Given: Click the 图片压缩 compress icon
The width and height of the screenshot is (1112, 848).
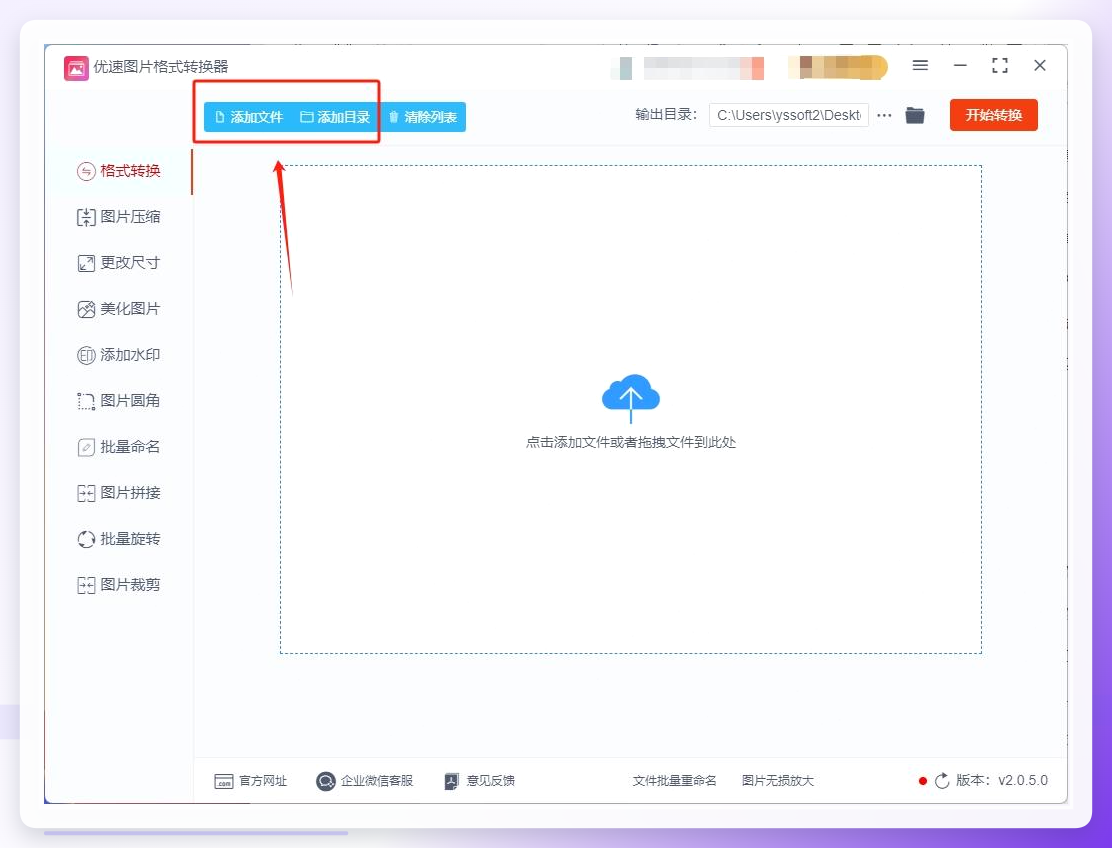Looking at the screenshot, I should click(x=86, y=217).
